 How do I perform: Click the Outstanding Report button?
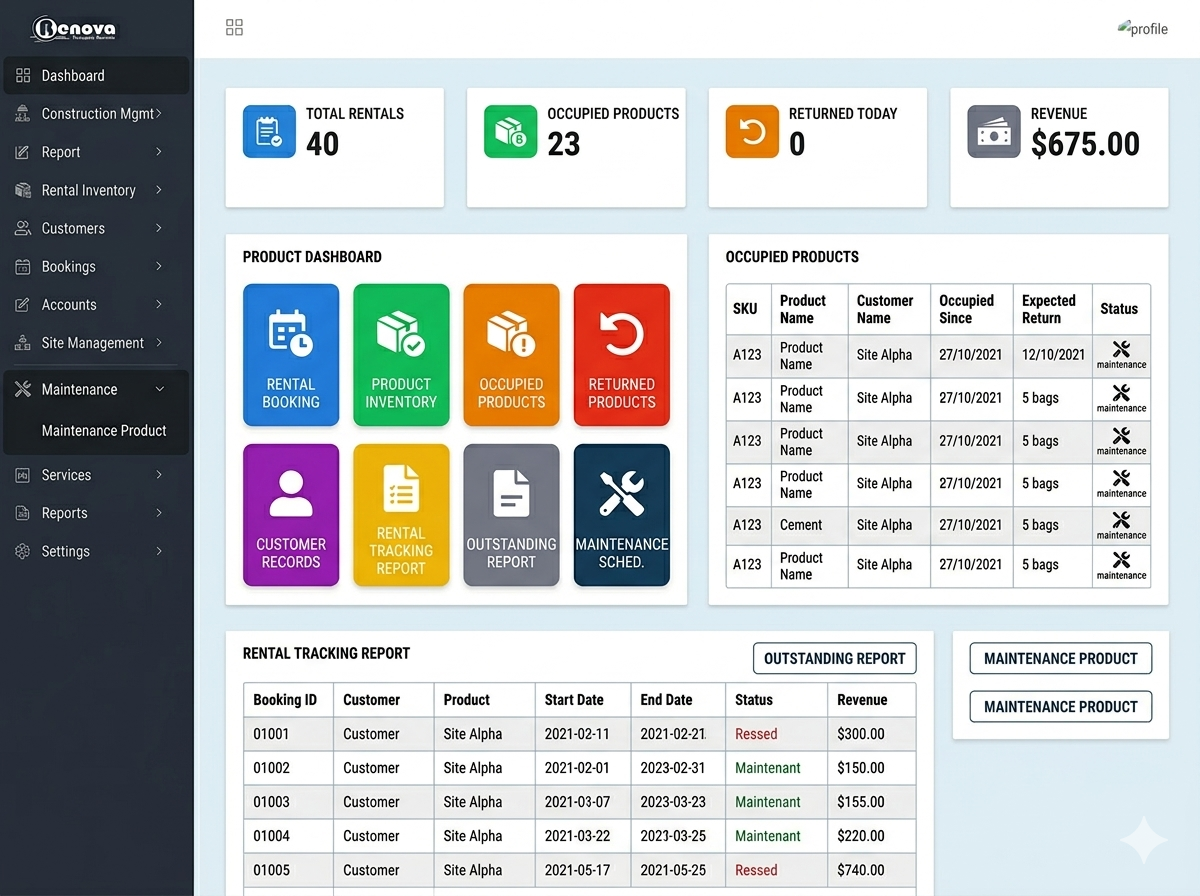click(x=834, y=659)
